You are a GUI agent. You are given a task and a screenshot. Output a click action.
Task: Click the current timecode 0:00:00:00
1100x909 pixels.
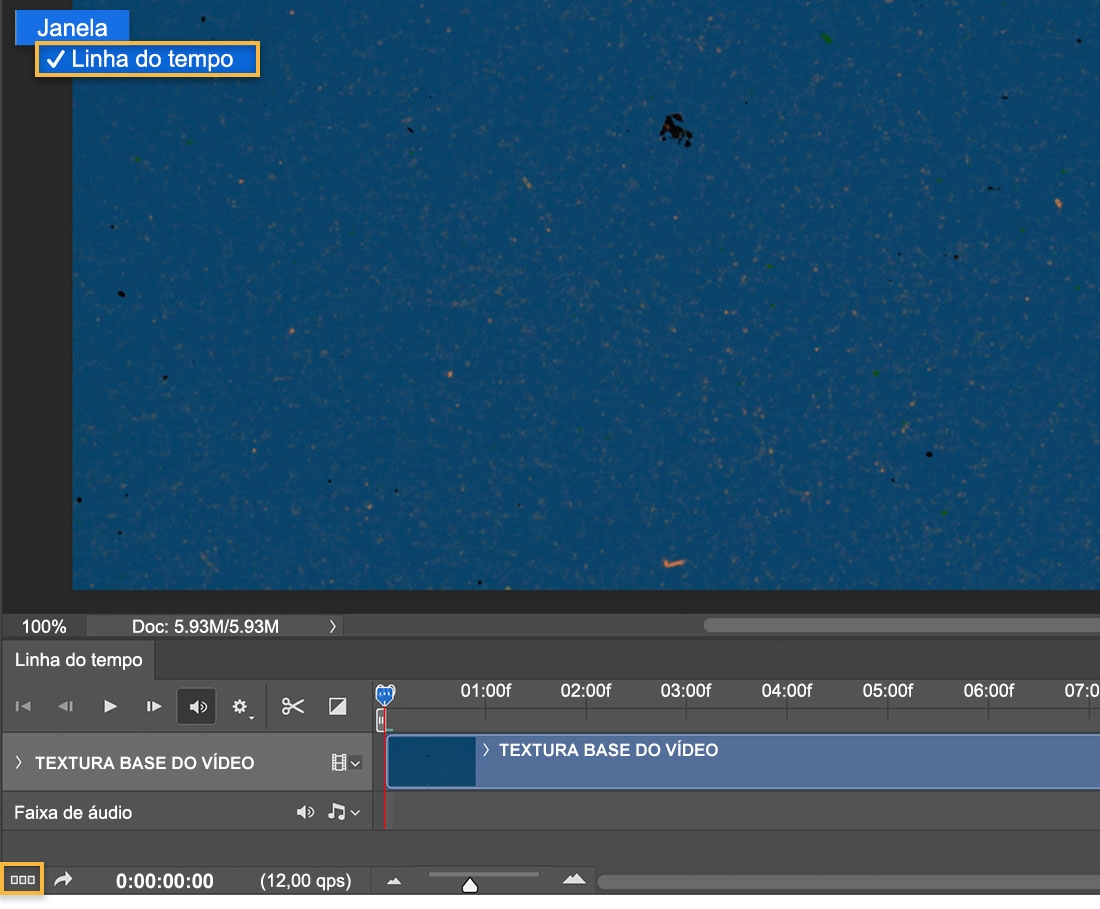pyautogui.click(x=165, y=881)
